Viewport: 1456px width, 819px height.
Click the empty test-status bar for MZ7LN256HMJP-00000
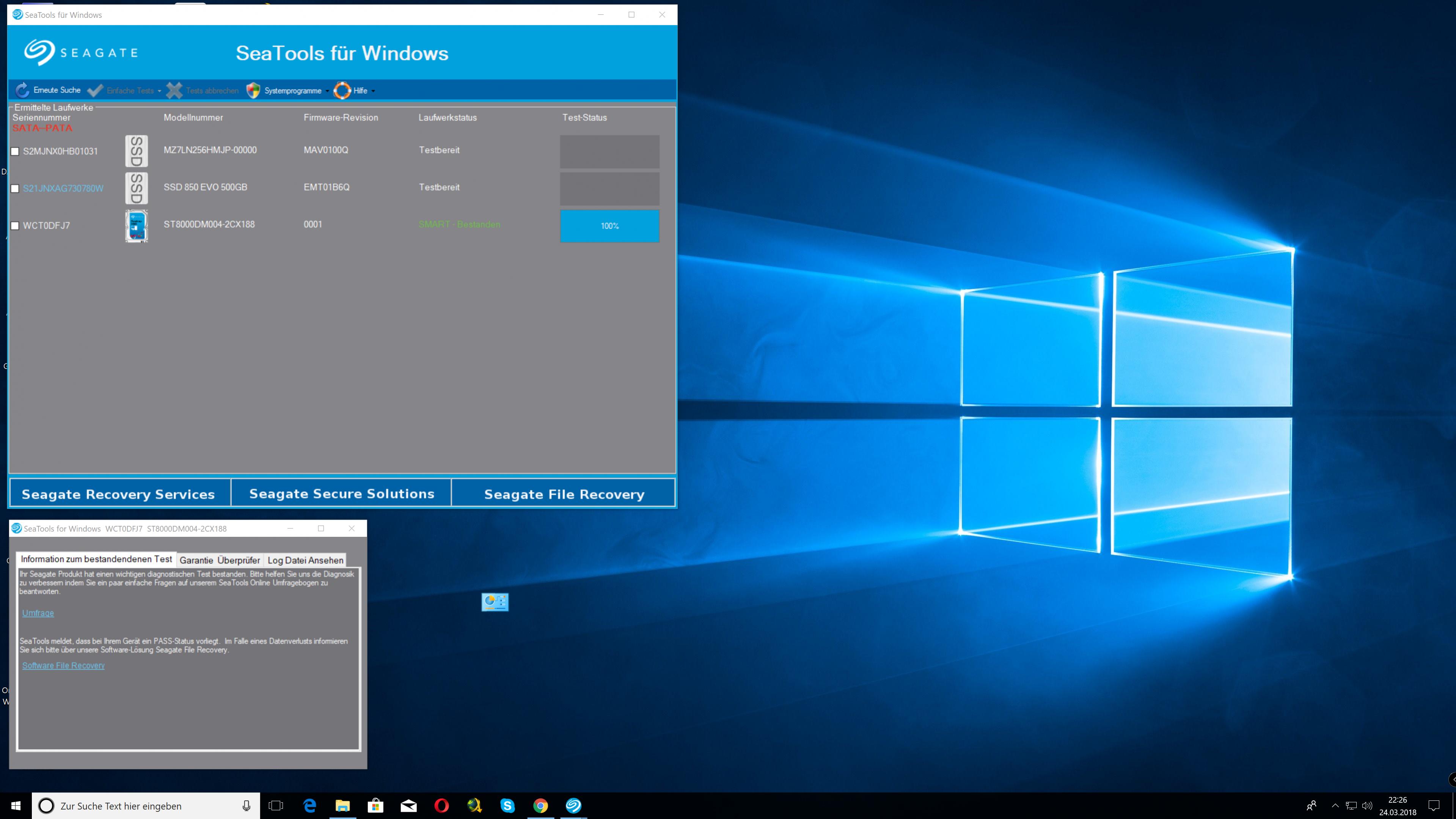(609, 151)
